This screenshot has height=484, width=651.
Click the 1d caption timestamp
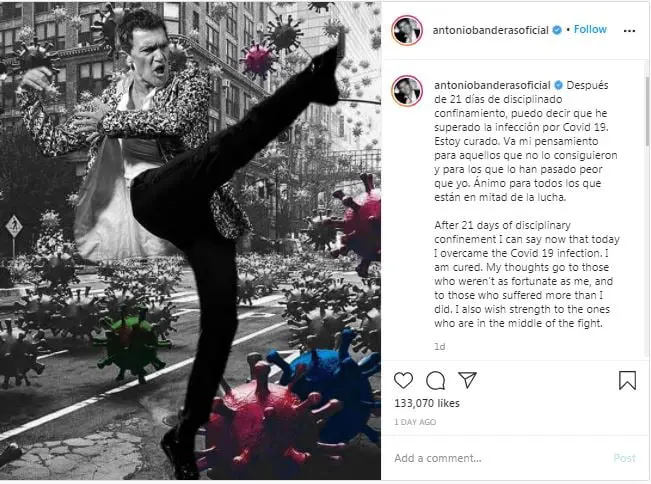[440, 347]
